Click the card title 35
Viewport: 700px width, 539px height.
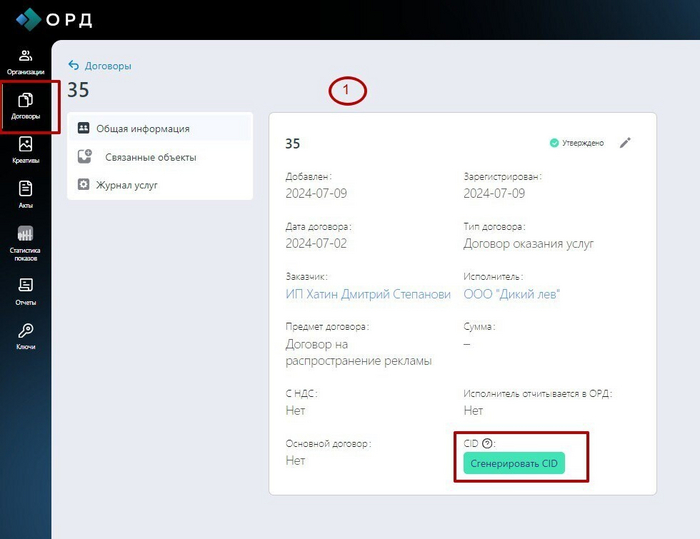[x=292, y=143]
